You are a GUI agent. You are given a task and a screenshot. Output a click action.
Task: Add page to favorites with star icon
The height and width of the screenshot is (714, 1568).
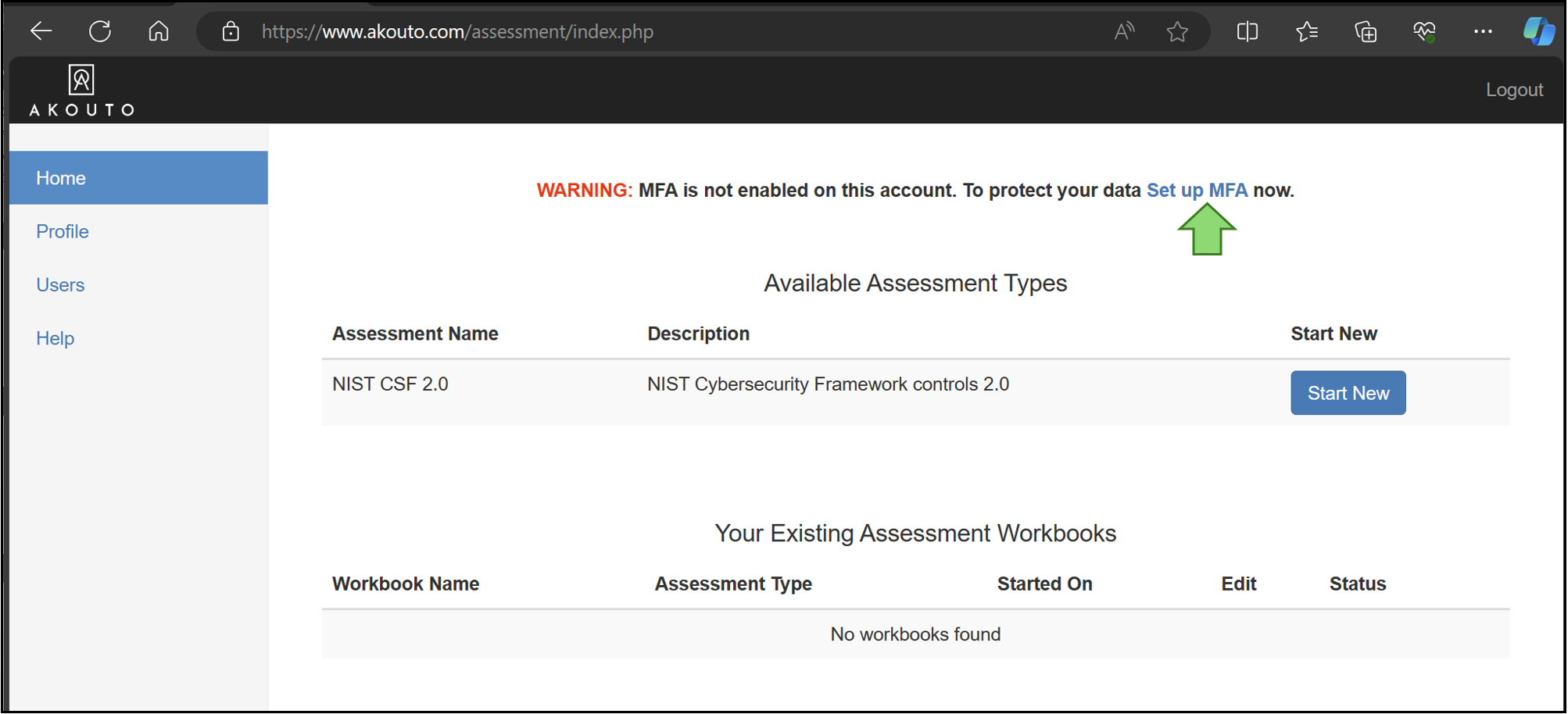click(1177, 31)
